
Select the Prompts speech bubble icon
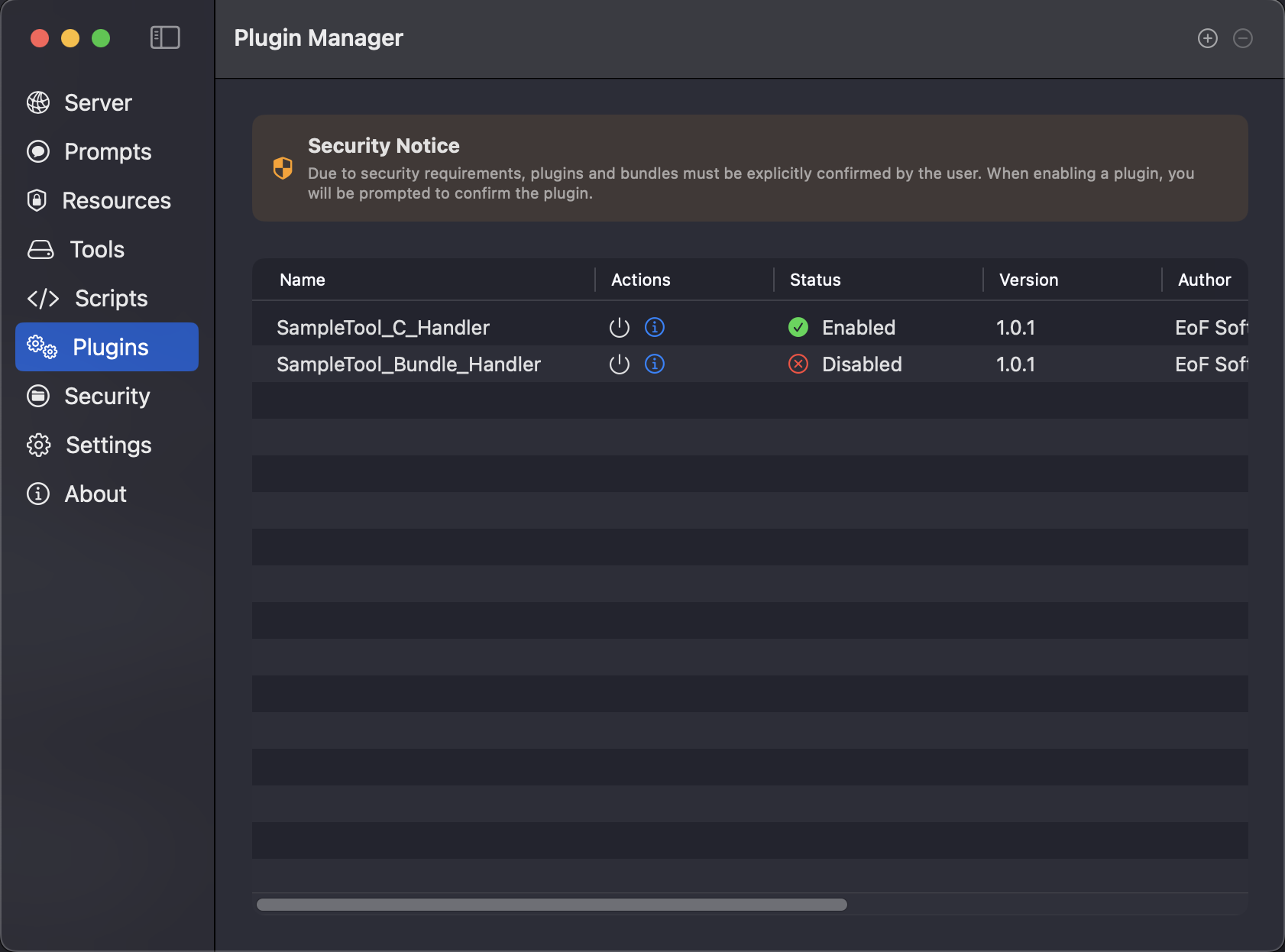(x=39, y=151)
